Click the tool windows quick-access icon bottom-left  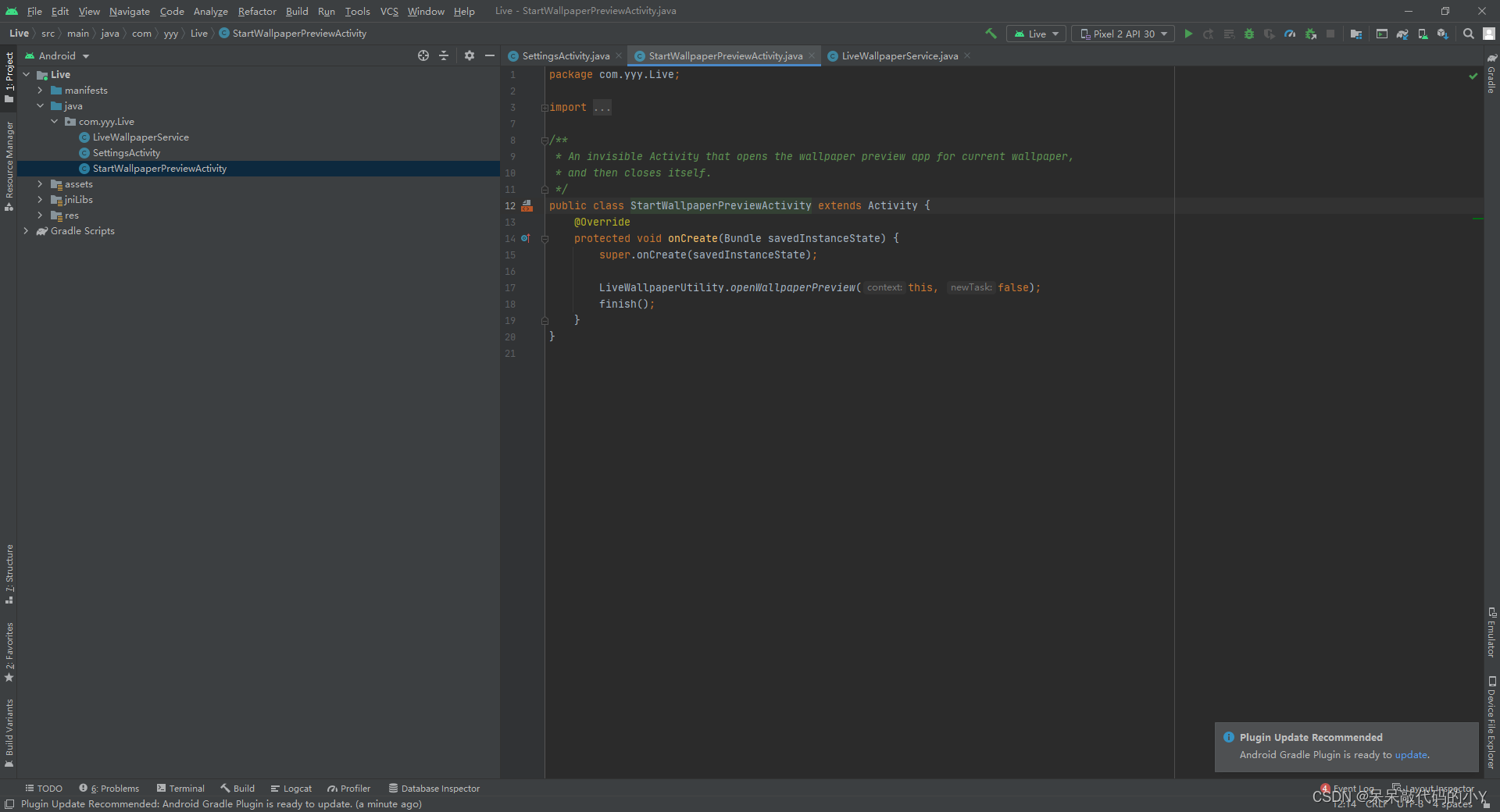pos(9,804)
